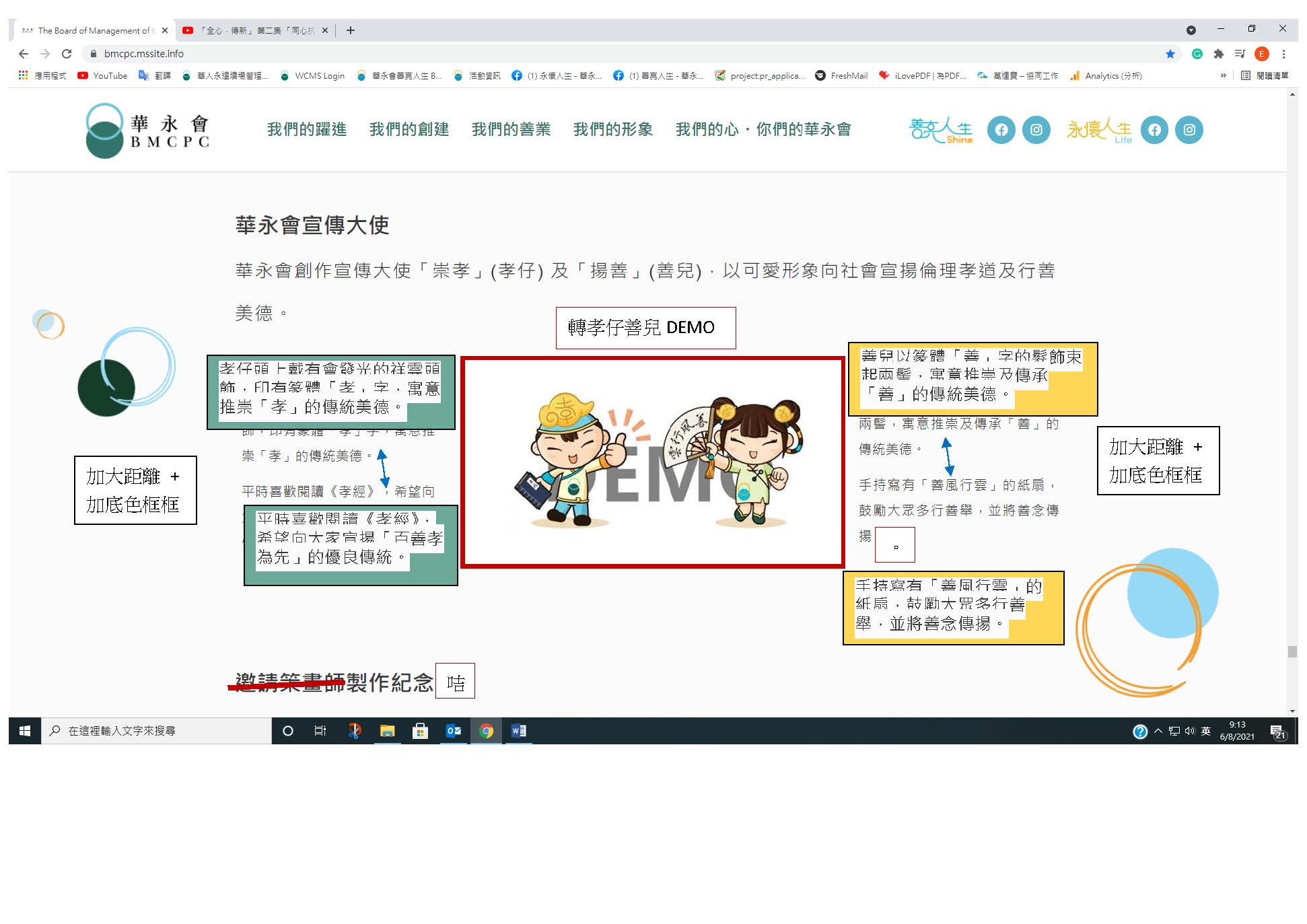This screenshot has height=924, width=1307.
Task: Open Chrome three-dot menu
Action: click(x=1283, y=54)
